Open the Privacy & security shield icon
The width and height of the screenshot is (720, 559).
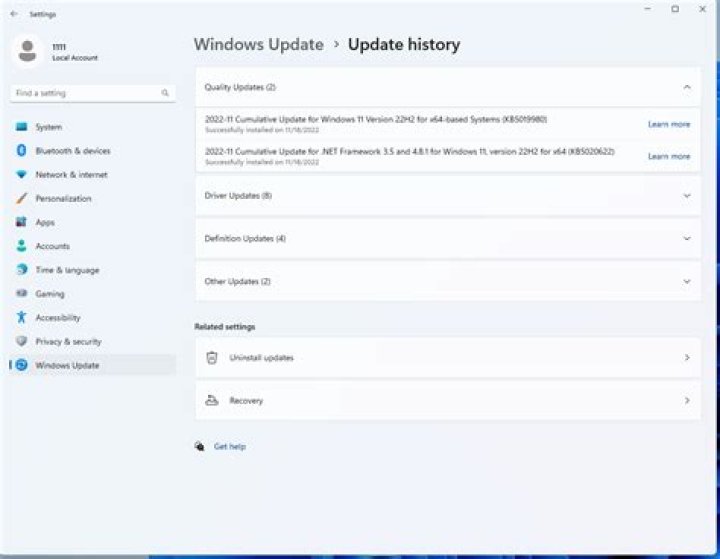tap(21, 342)
